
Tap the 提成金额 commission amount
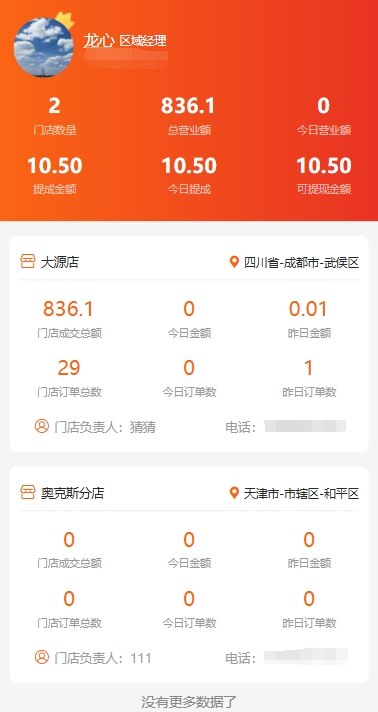point(55,175)
